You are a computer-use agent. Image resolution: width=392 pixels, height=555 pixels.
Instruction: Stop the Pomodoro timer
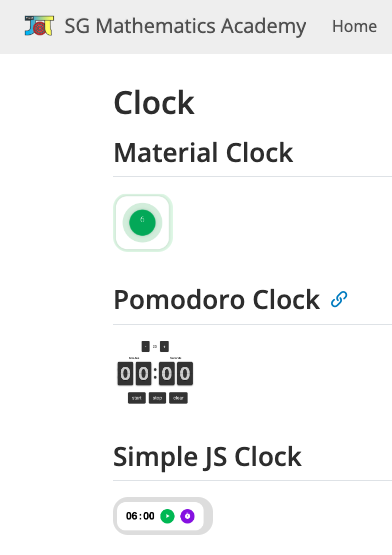(x=157, y=398)
